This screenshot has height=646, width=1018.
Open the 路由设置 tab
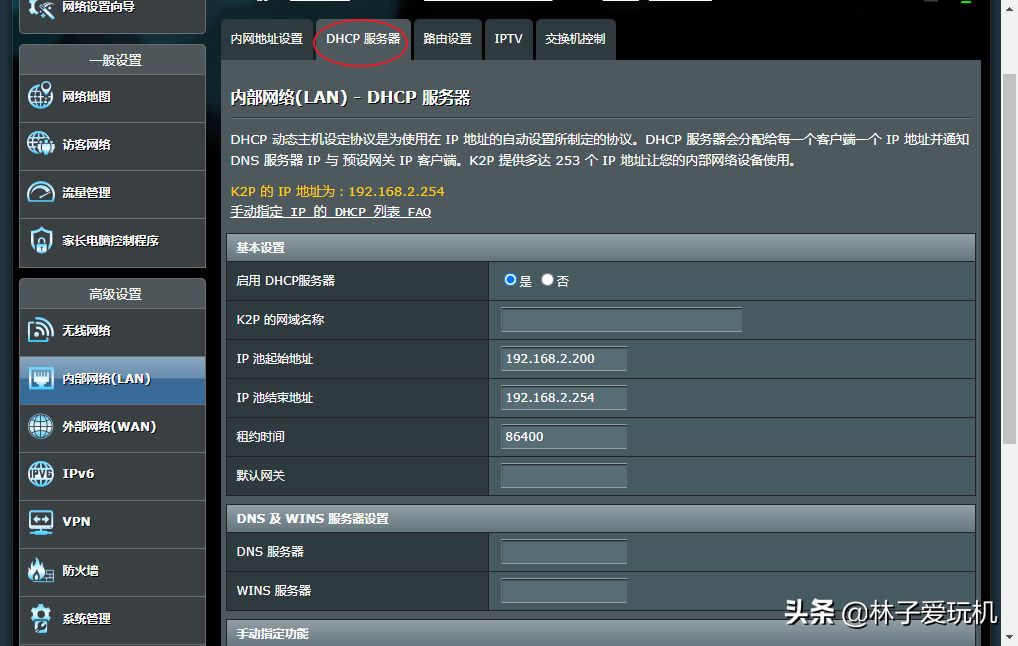tap(447, 39)
